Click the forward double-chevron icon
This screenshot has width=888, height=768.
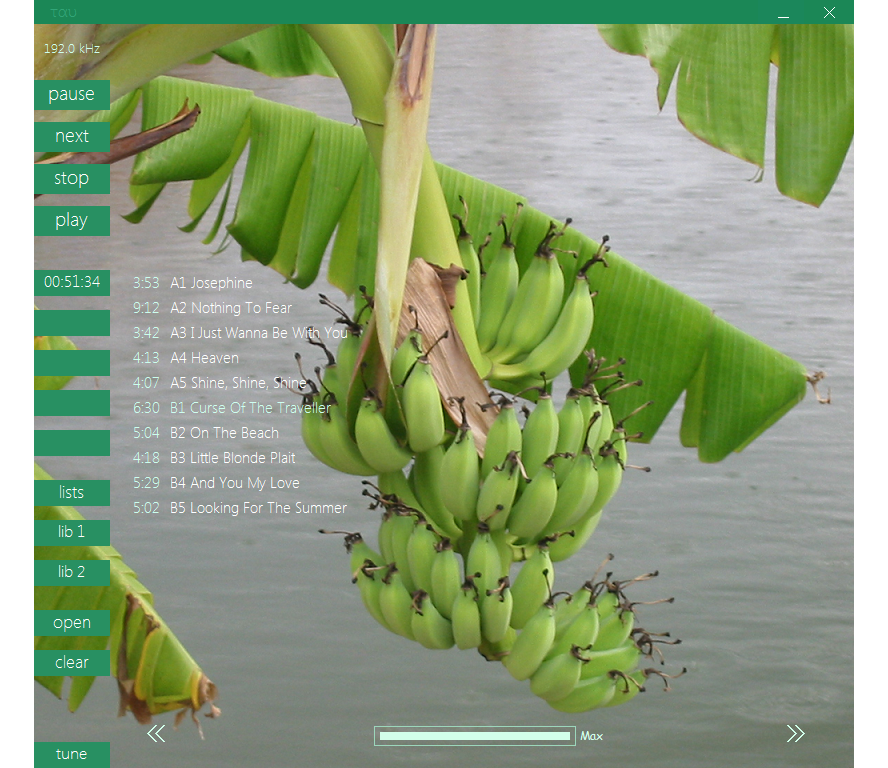[x=795, y=734]
